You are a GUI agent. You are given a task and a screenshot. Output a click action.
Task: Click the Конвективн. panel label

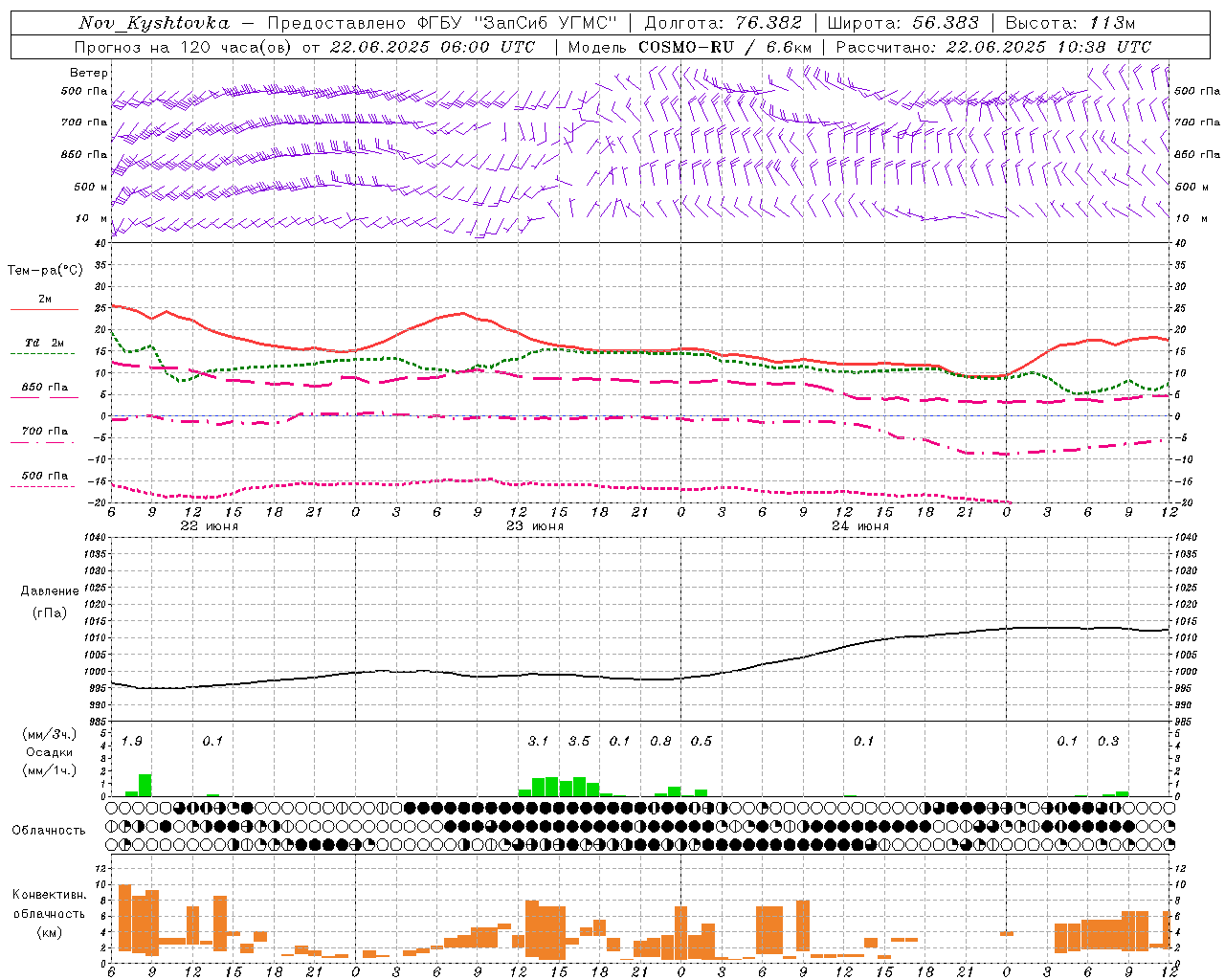coord(49,895)
